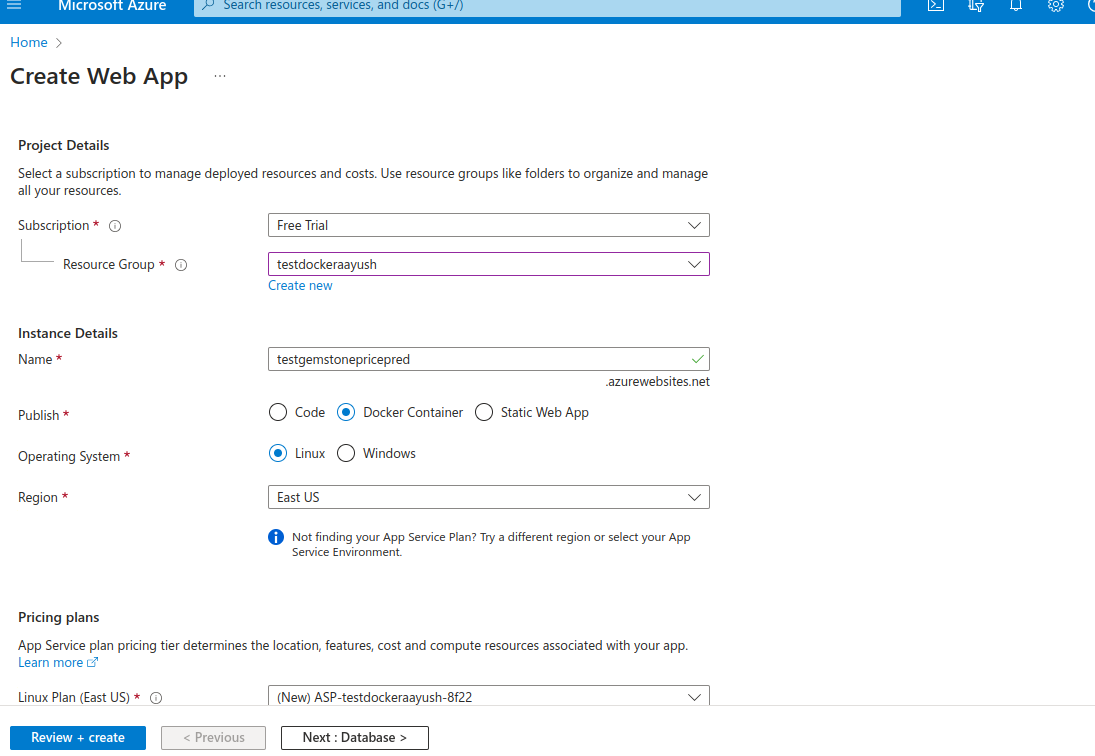The width and height of the screenshot is (1095, 756).
Task: Open the ellipsis menu beside Create Web App
Action: 220,76
